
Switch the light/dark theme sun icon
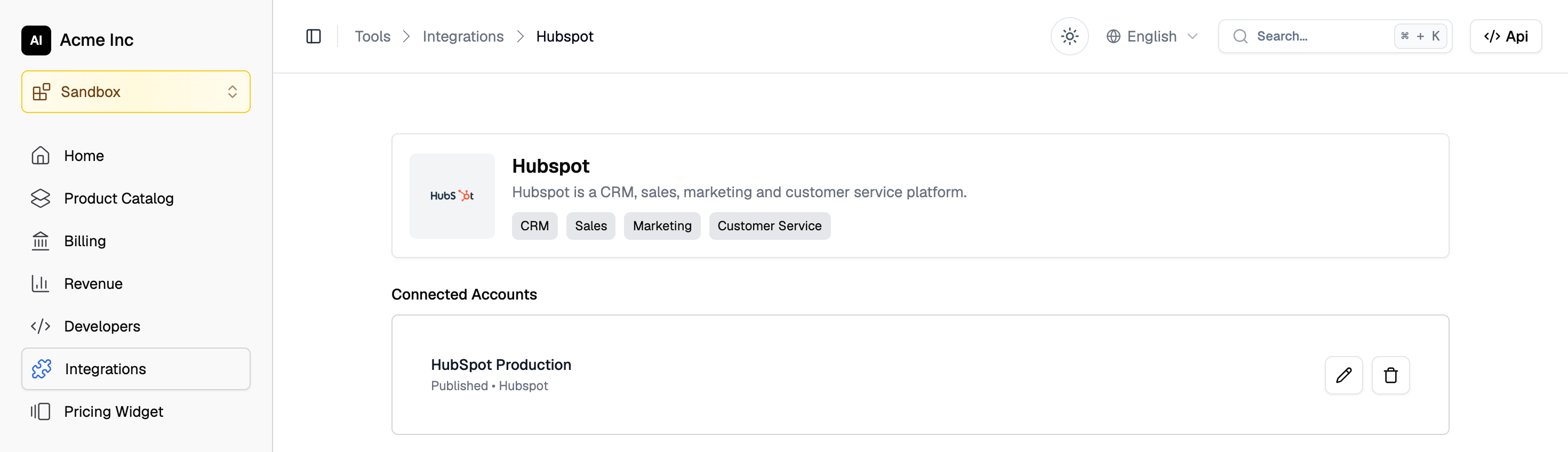point(1069,36)
